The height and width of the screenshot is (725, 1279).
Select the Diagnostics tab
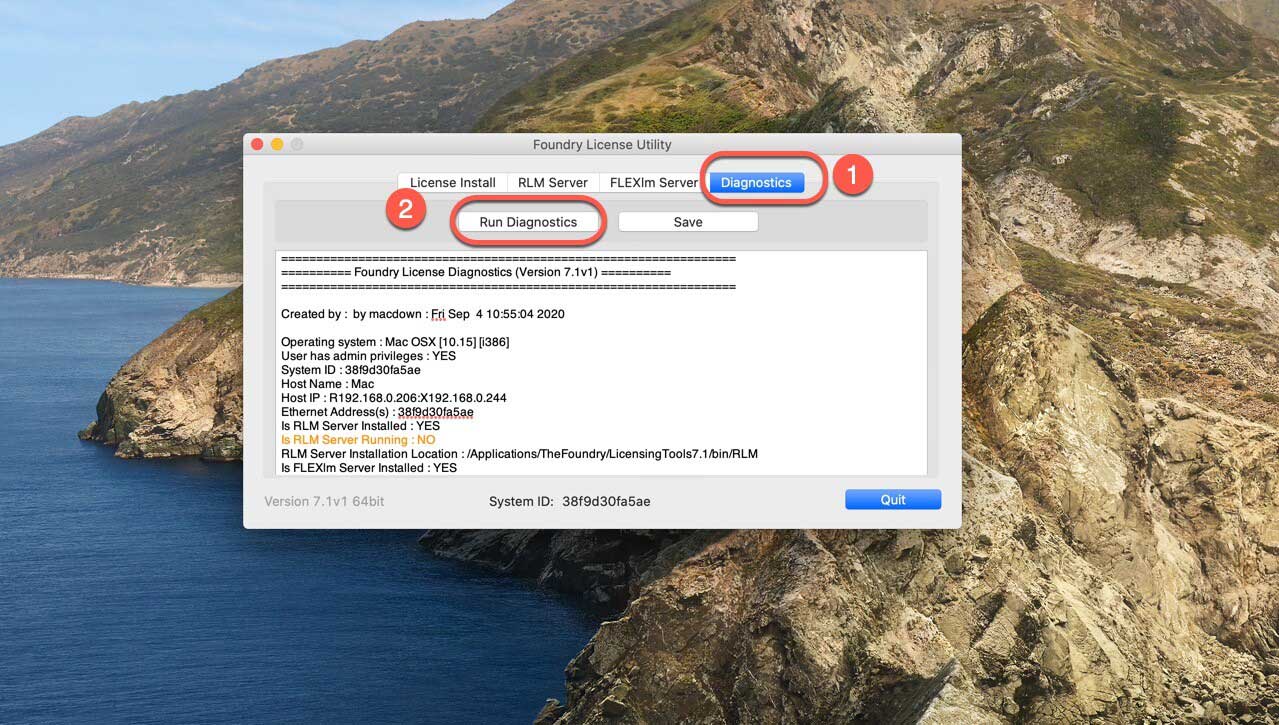(756, 182)
